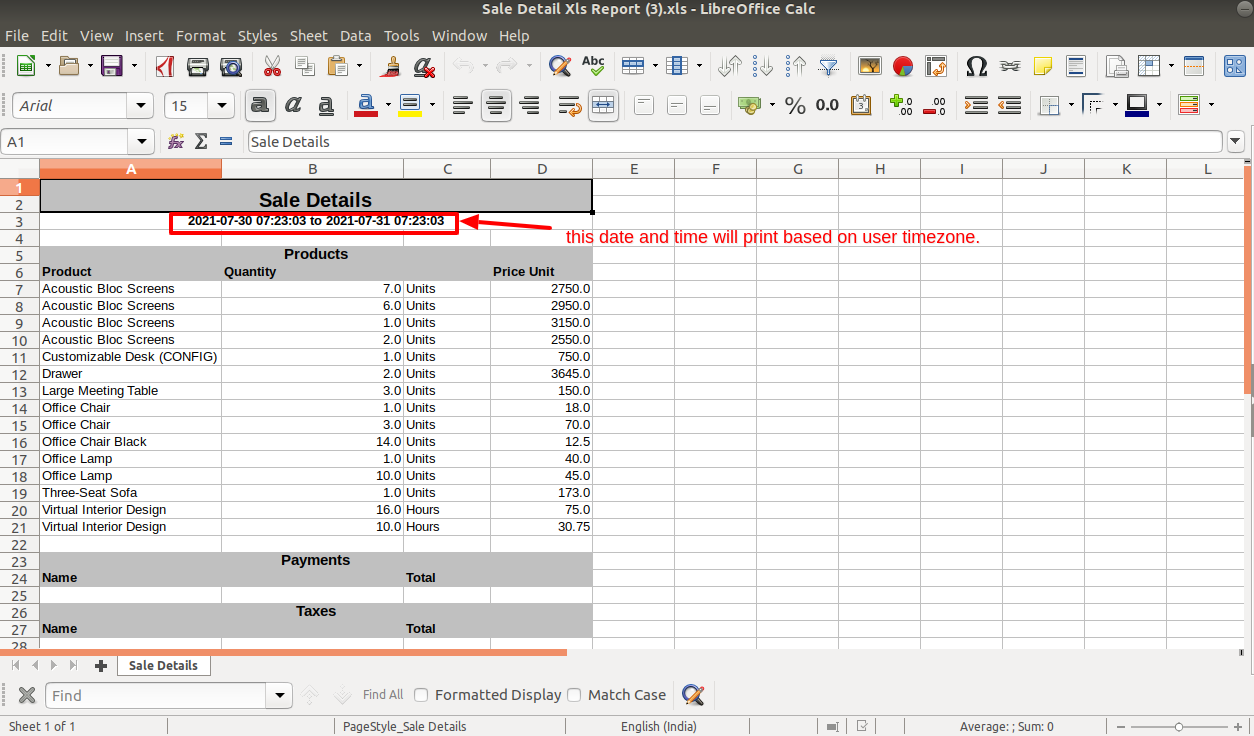The image size is (1254, 736).
Task: Toggle bold formatting
Action: pos(260,105)
